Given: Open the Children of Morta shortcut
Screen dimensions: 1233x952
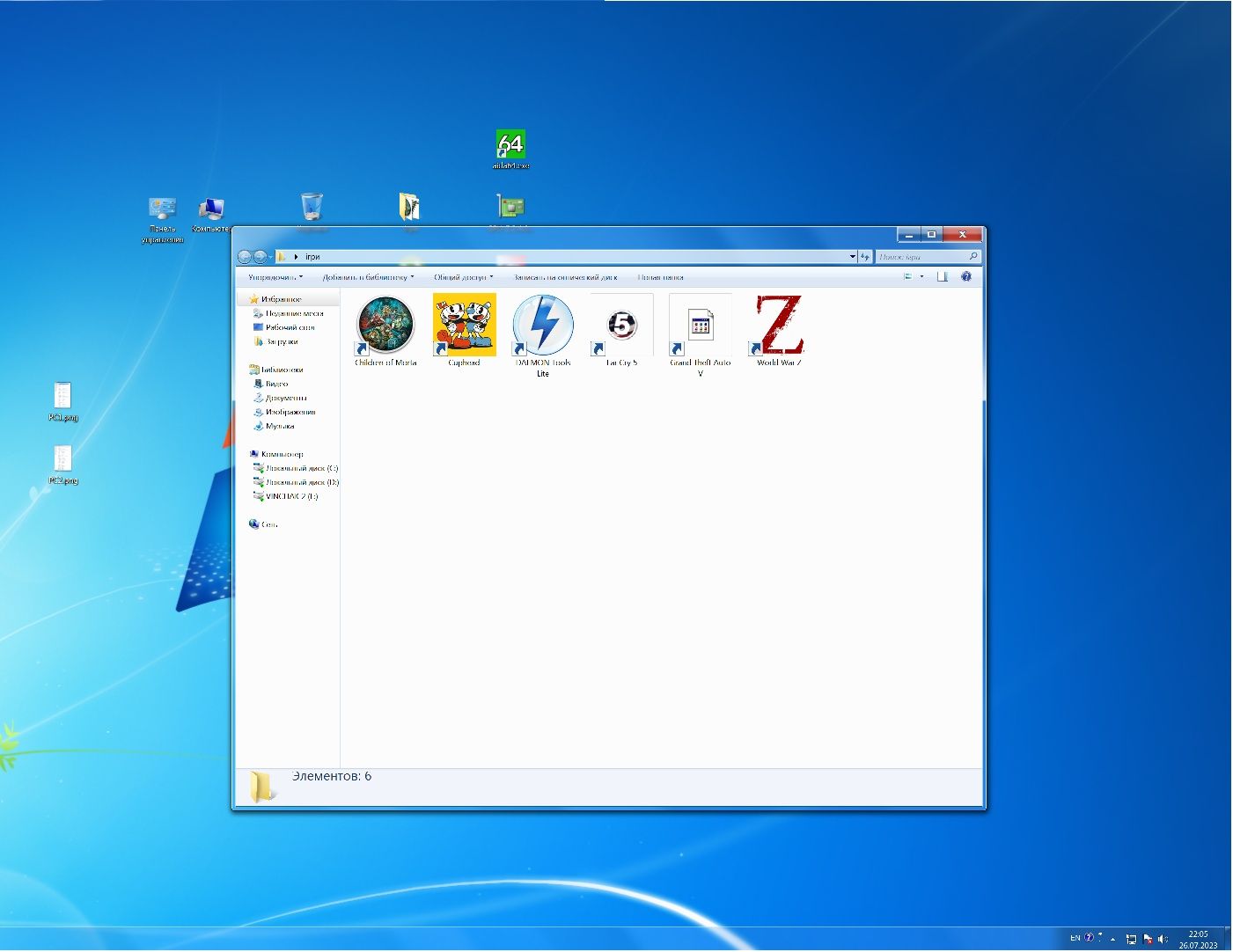Looking at the screenshot, I should [x=385, y=331].
